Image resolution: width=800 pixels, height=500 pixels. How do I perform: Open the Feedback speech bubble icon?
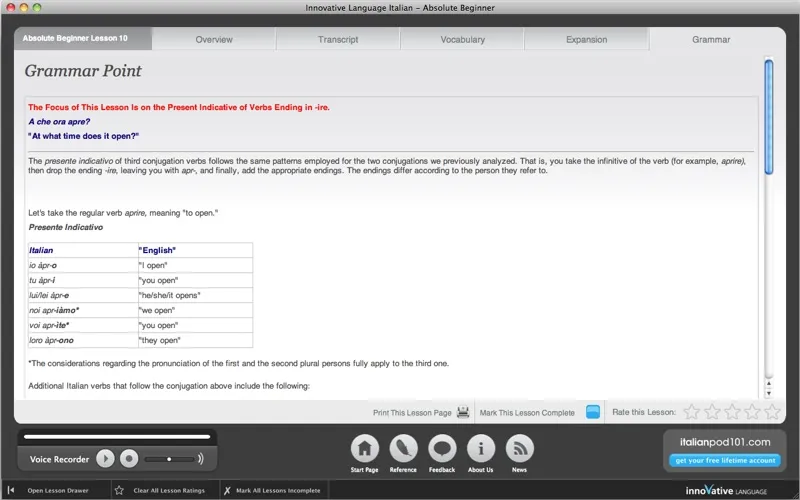click(x=442, y=448)
